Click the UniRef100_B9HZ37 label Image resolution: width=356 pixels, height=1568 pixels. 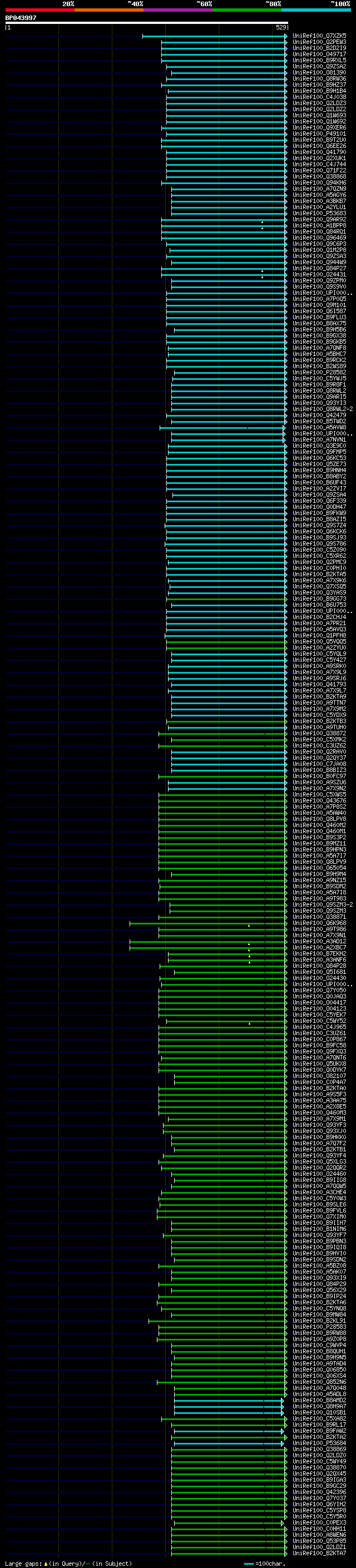(319, 85)
